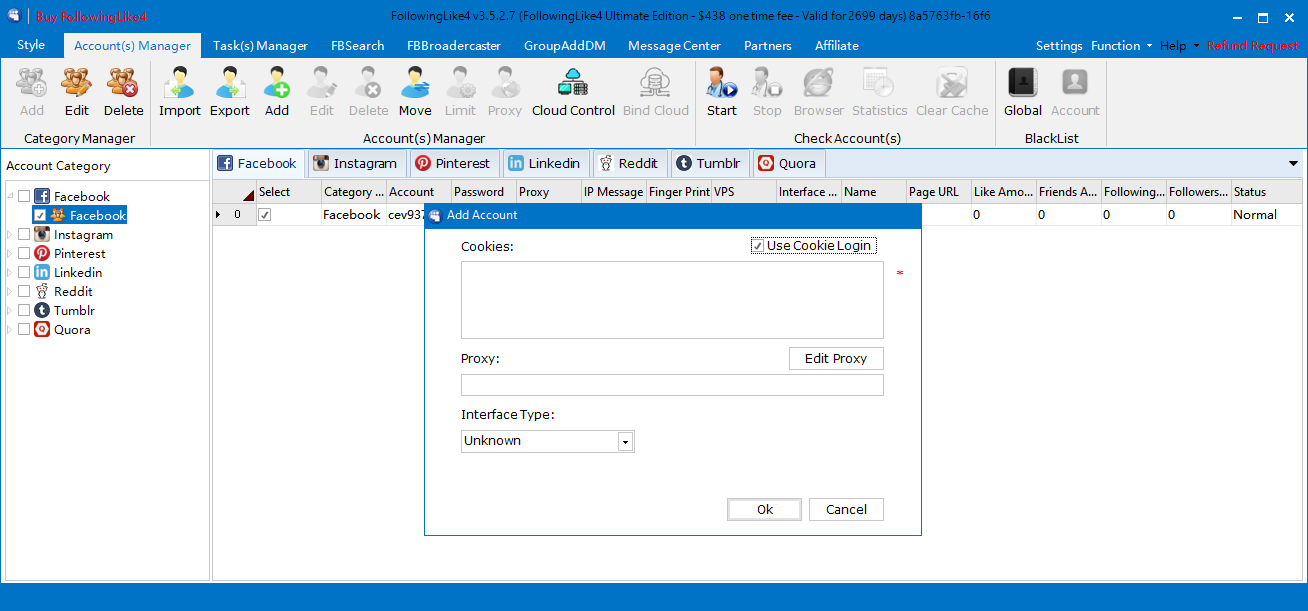Image resolution: width=1308 pixels, height=611 pixels.
Task: Click Add in Account(s) Manager group
Action: 277,92
